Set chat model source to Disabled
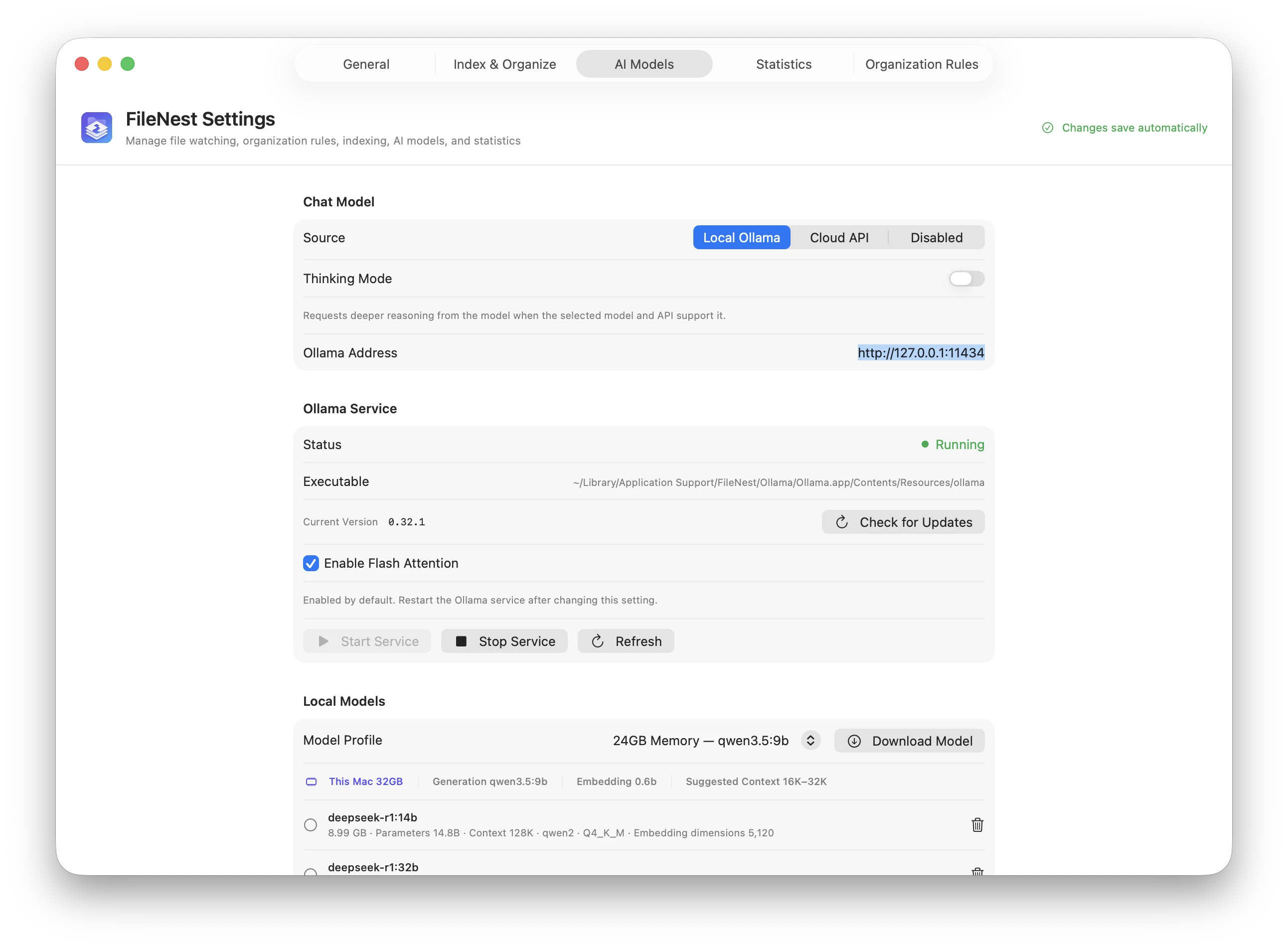The image size is (1288, 949). click(937, 237)
